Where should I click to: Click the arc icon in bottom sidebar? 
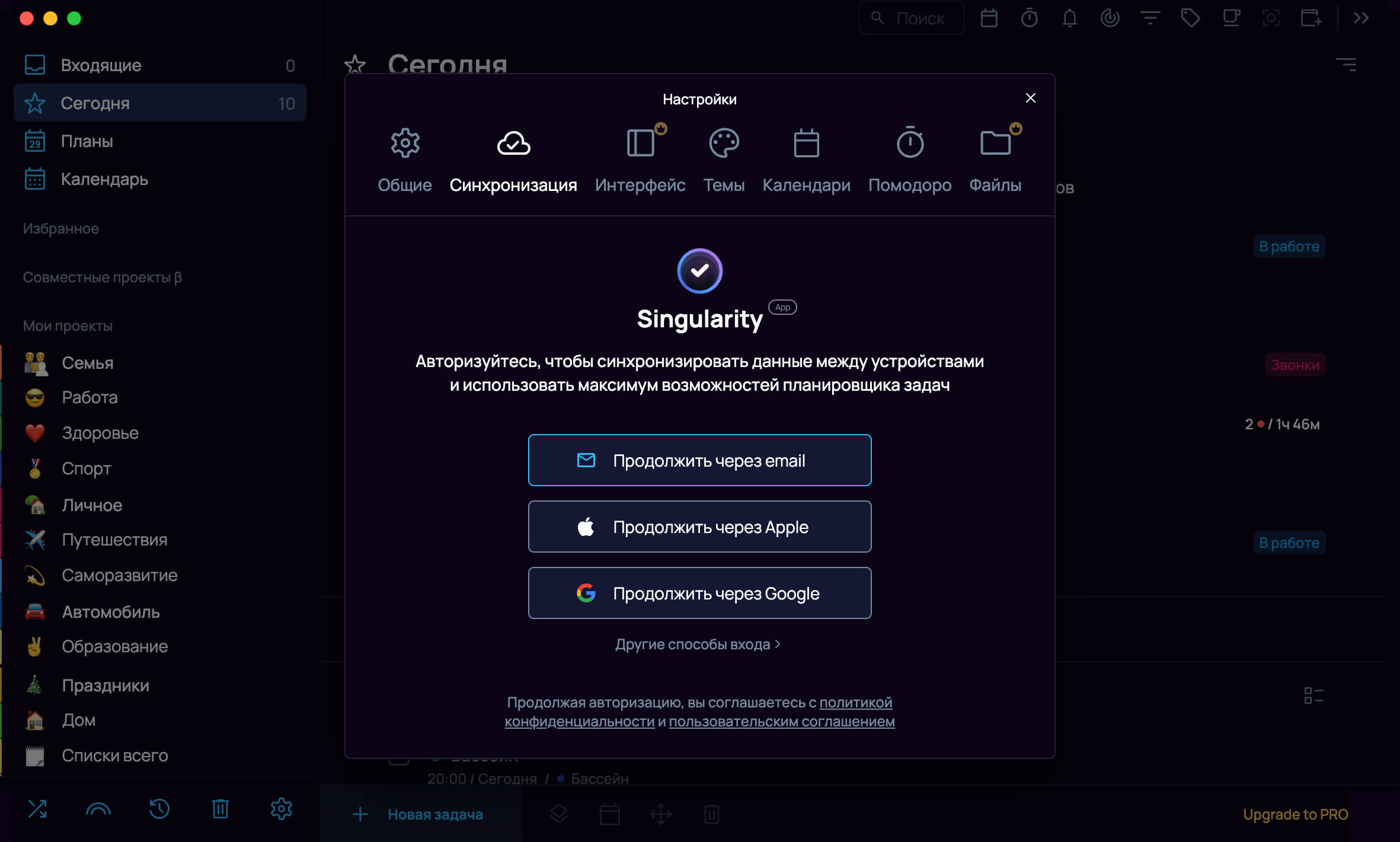coord(98,809)
